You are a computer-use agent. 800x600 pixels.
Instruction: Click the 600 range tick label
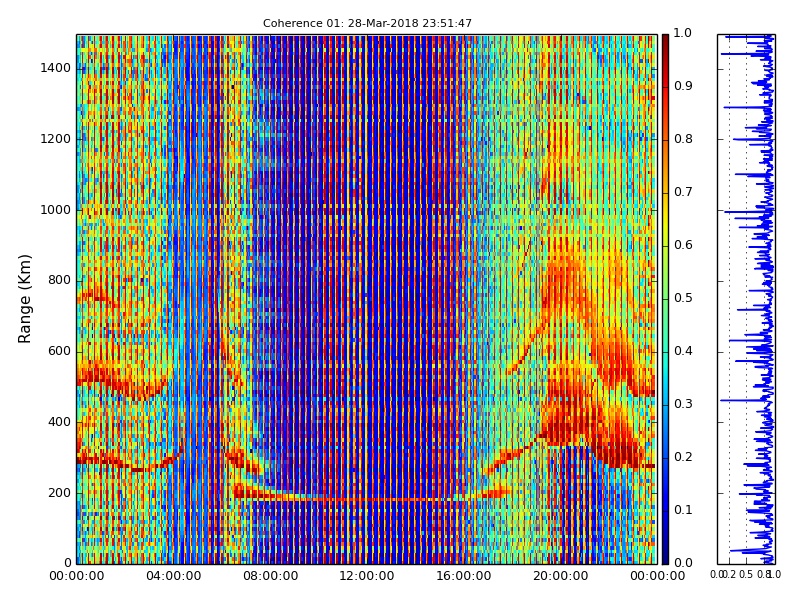pos(59,351)
